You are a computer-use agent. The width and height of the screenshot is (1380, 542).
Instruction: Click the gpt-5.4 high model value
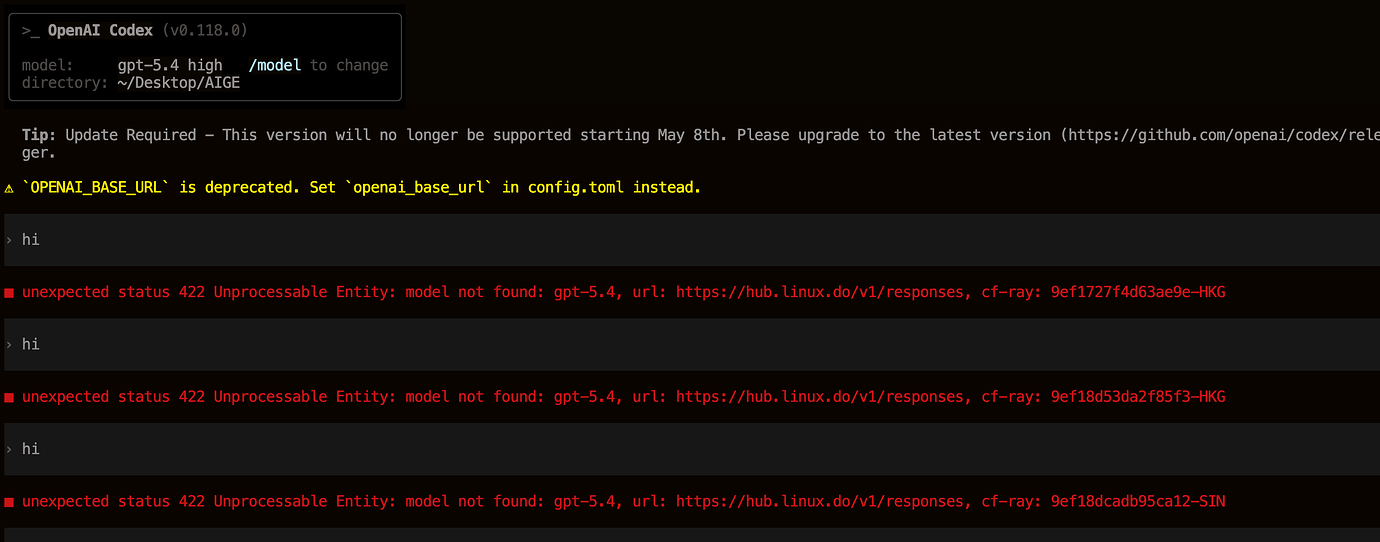pos(170,65)
